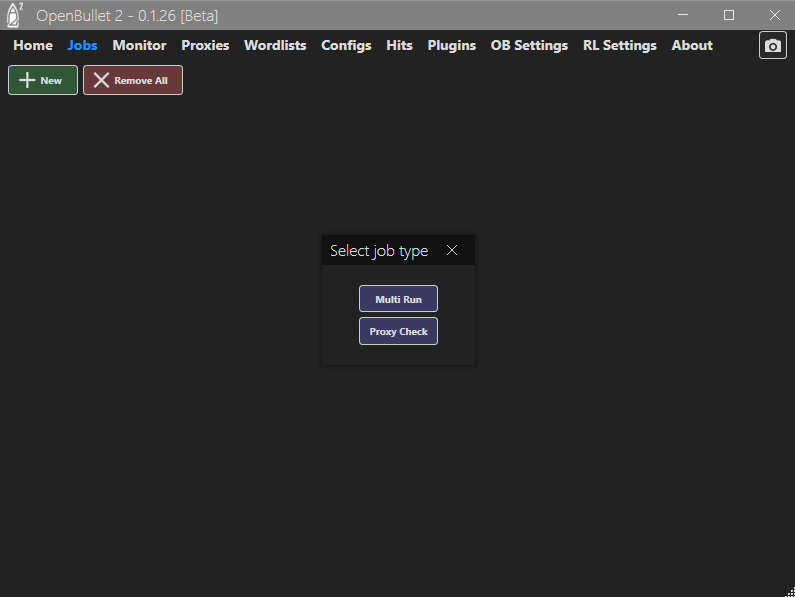
Task: Click the camera screenshot icon
Action: point(772,46)
